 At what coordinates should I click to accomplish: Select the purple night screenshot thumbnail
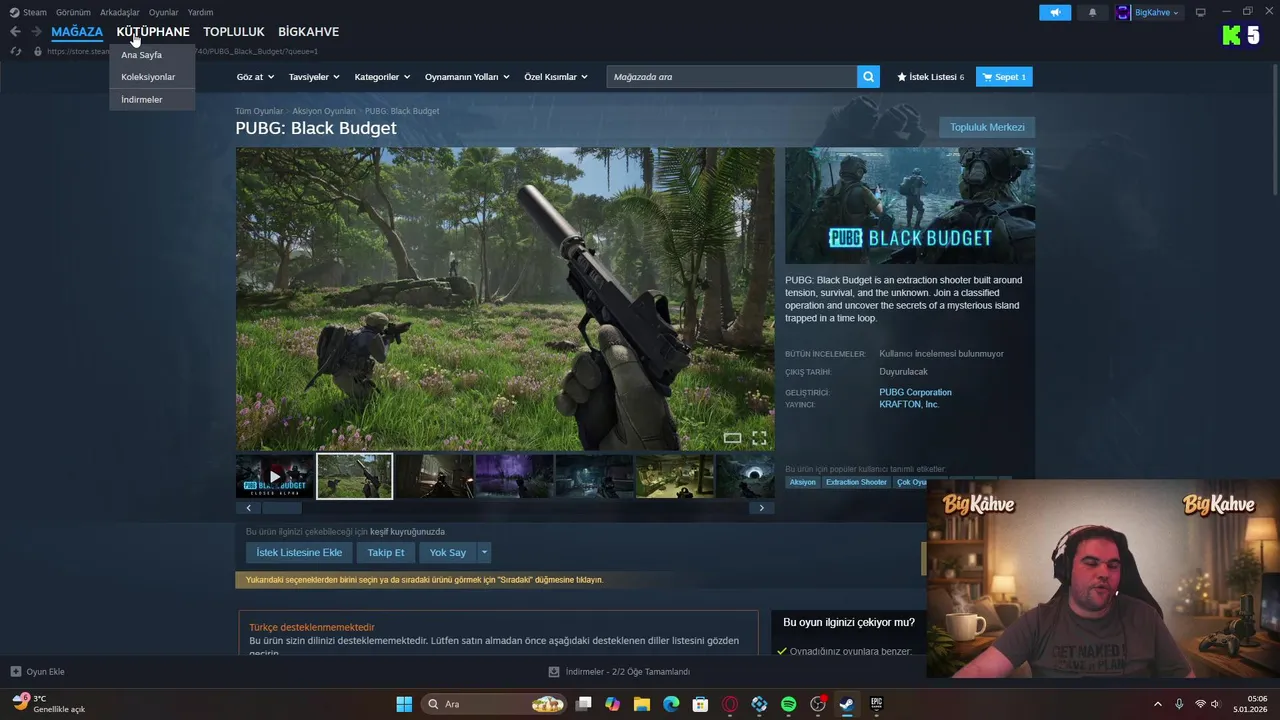coord(514,476)
